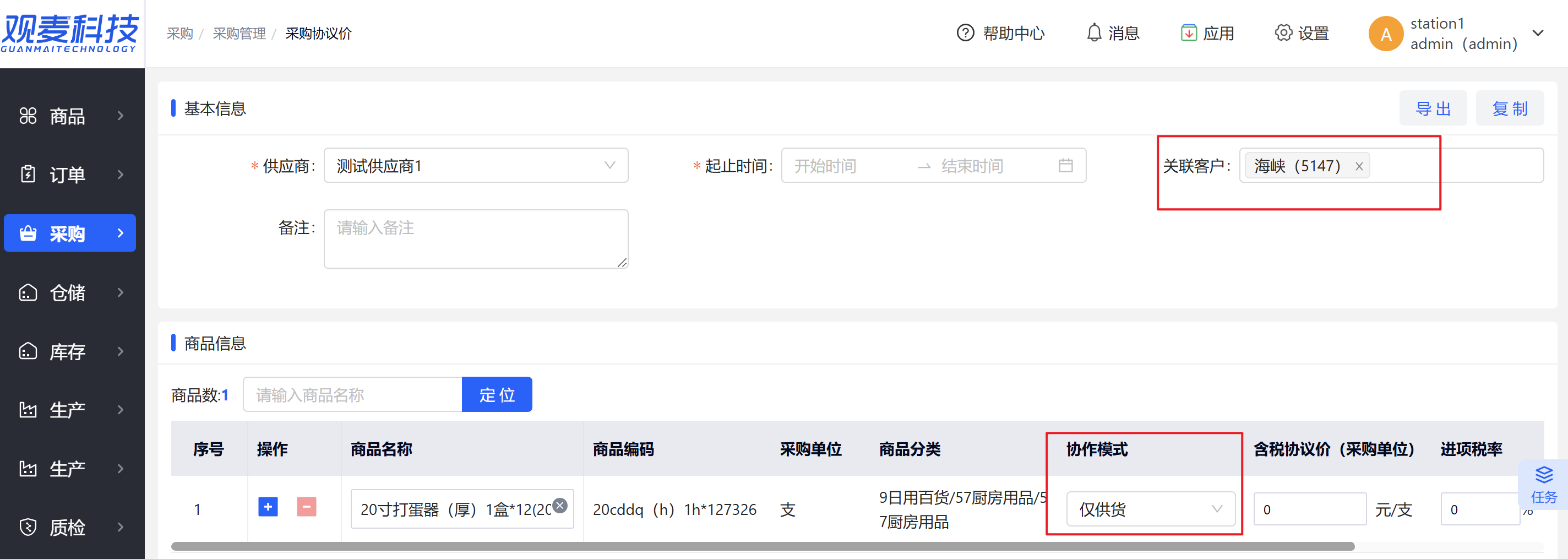Open the date range calendar icon
Viewport: 1568px width, 559px height.
(1065, 166)
